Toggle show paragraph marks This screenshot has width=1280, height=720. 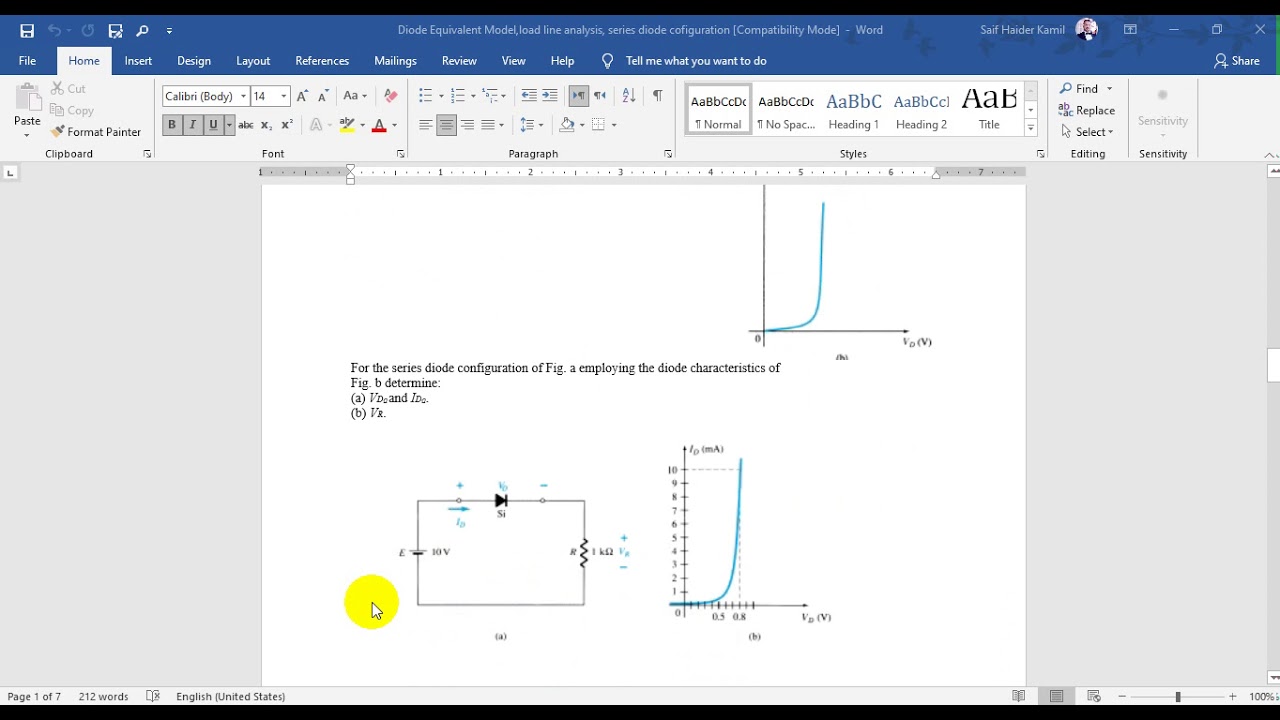click(657, 96)
